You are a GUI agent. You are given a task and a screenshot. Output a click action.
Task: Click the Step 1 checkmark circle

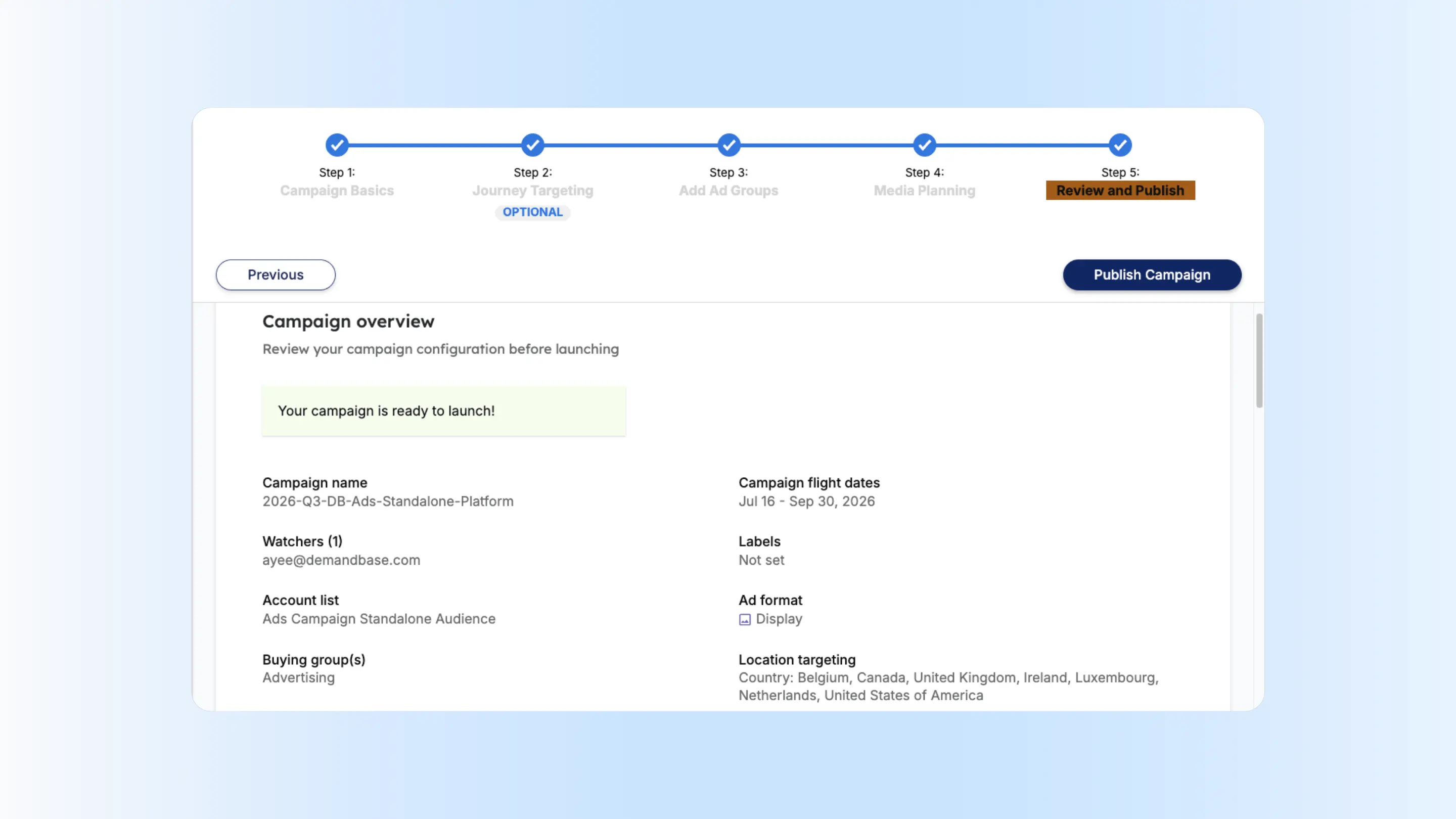coord(337,145)
